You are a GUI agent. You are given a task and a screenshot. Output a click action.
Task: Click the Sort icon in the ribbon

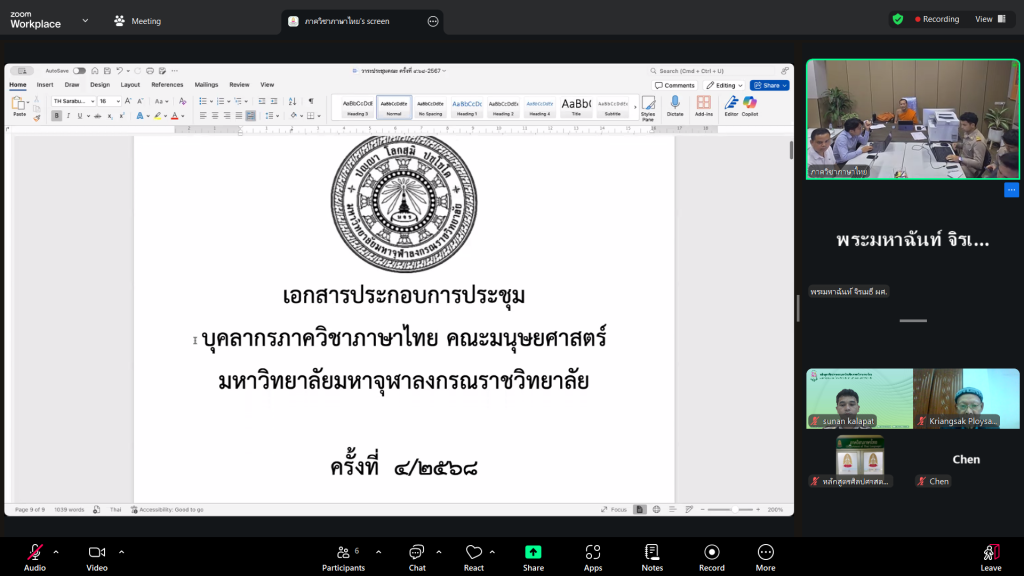(x=293, y=101)
